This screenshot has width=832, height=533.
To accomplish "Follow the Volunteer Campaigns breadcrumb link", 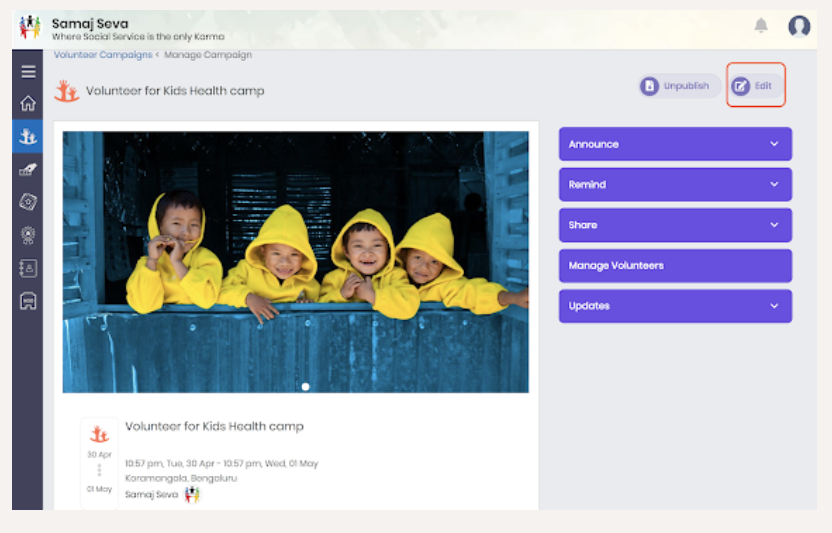I will (103, 55).
